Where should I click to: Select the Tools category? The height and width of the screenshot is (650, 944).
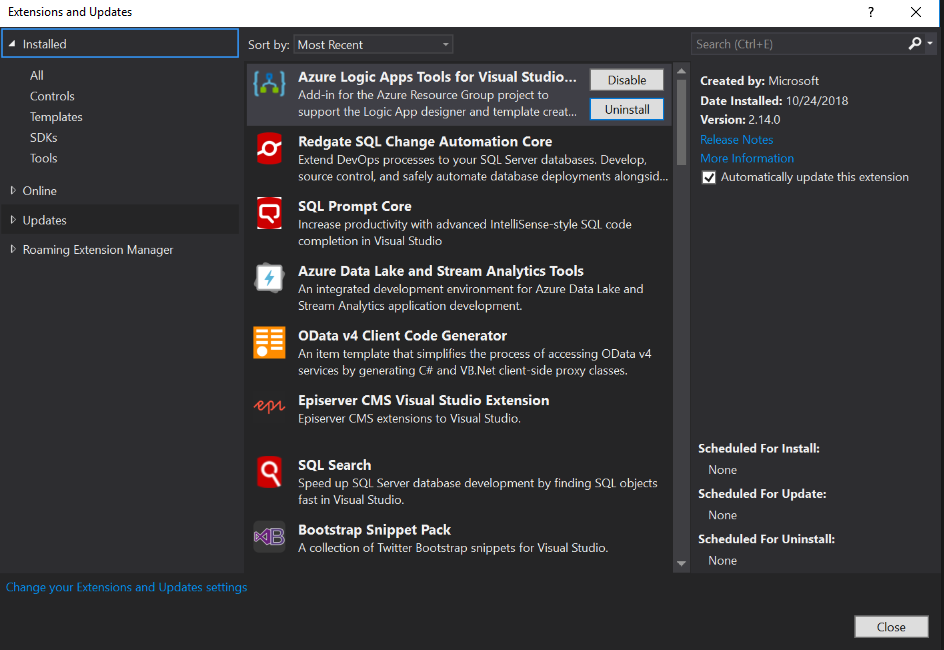tap(44, 158)
